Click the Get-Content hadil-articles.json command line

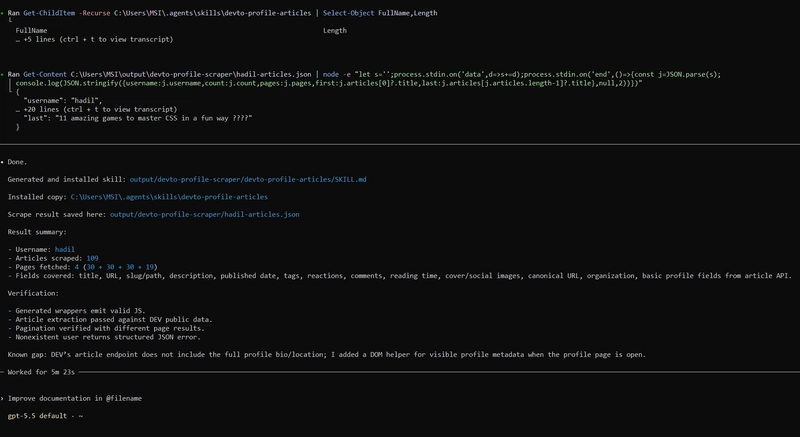[364, 74]
